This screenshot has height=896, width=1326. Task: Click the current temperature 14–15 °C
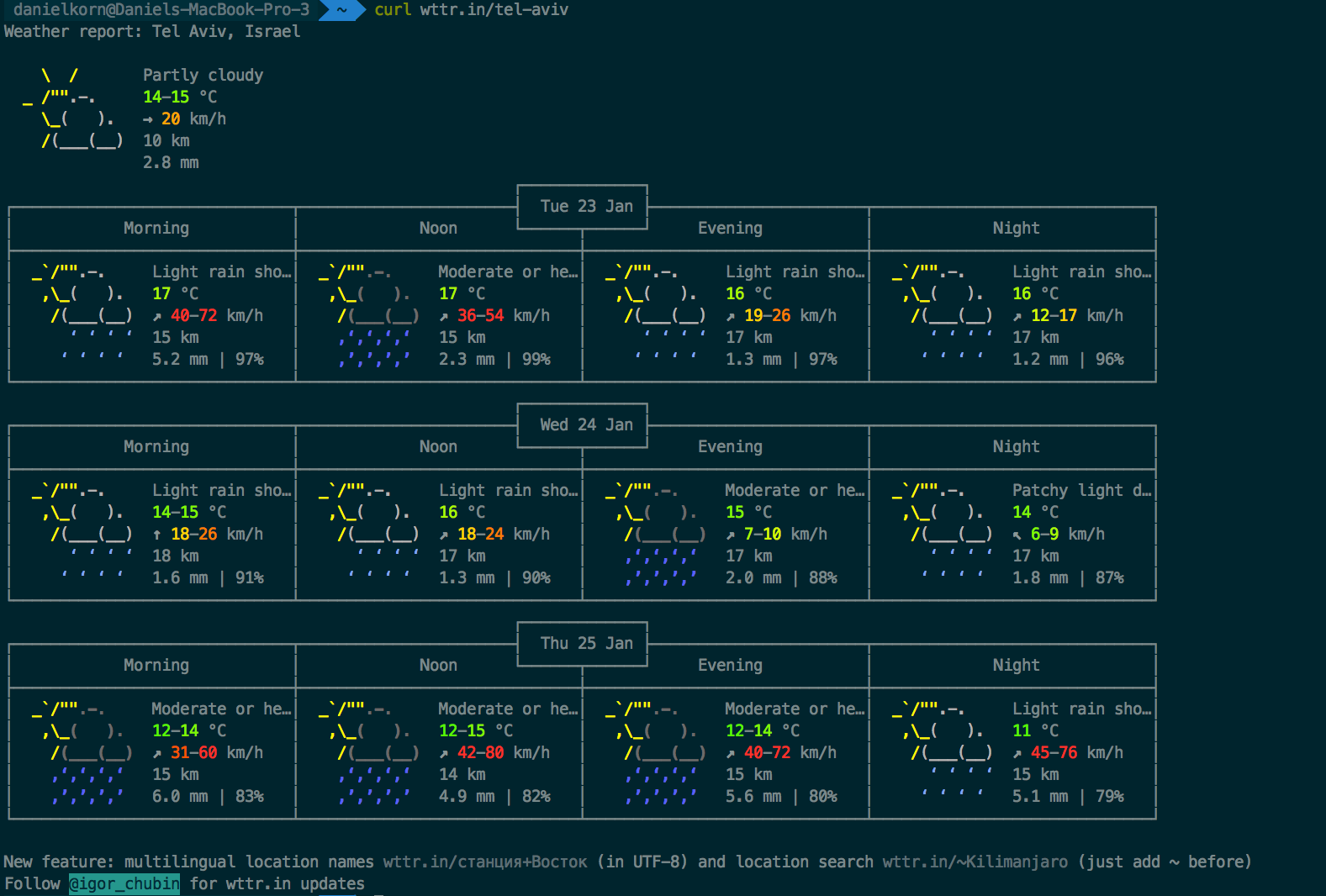click(180, 97)
